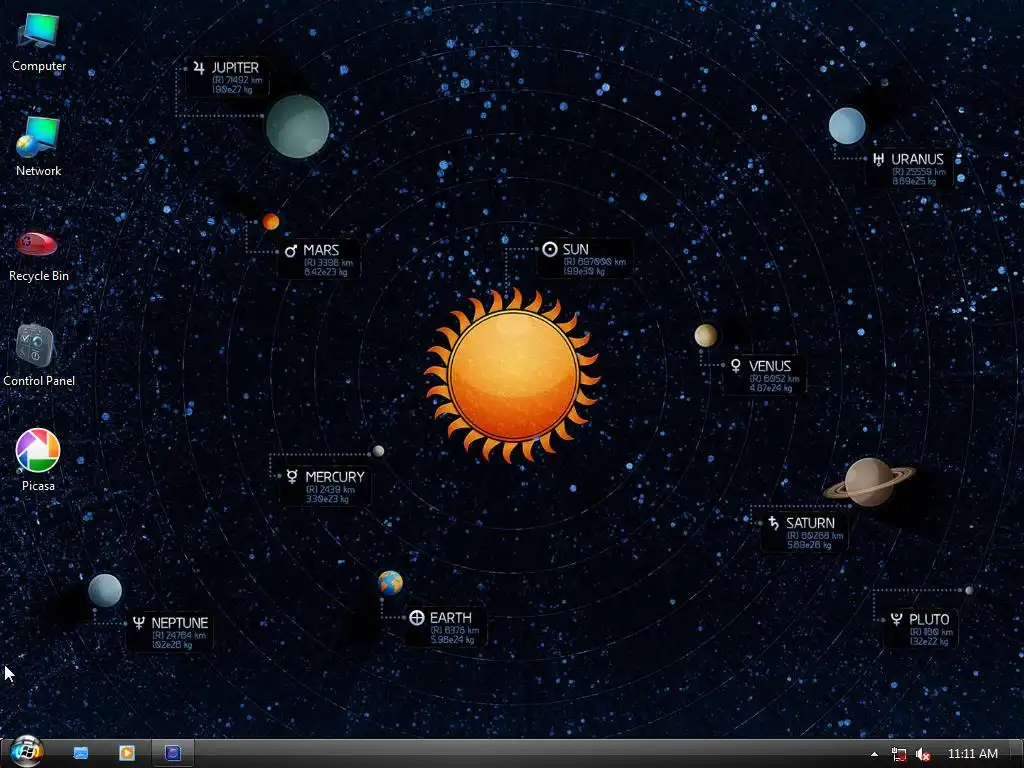Open the Start menu orb
The image size is (1024, 768).
point(26,752)
